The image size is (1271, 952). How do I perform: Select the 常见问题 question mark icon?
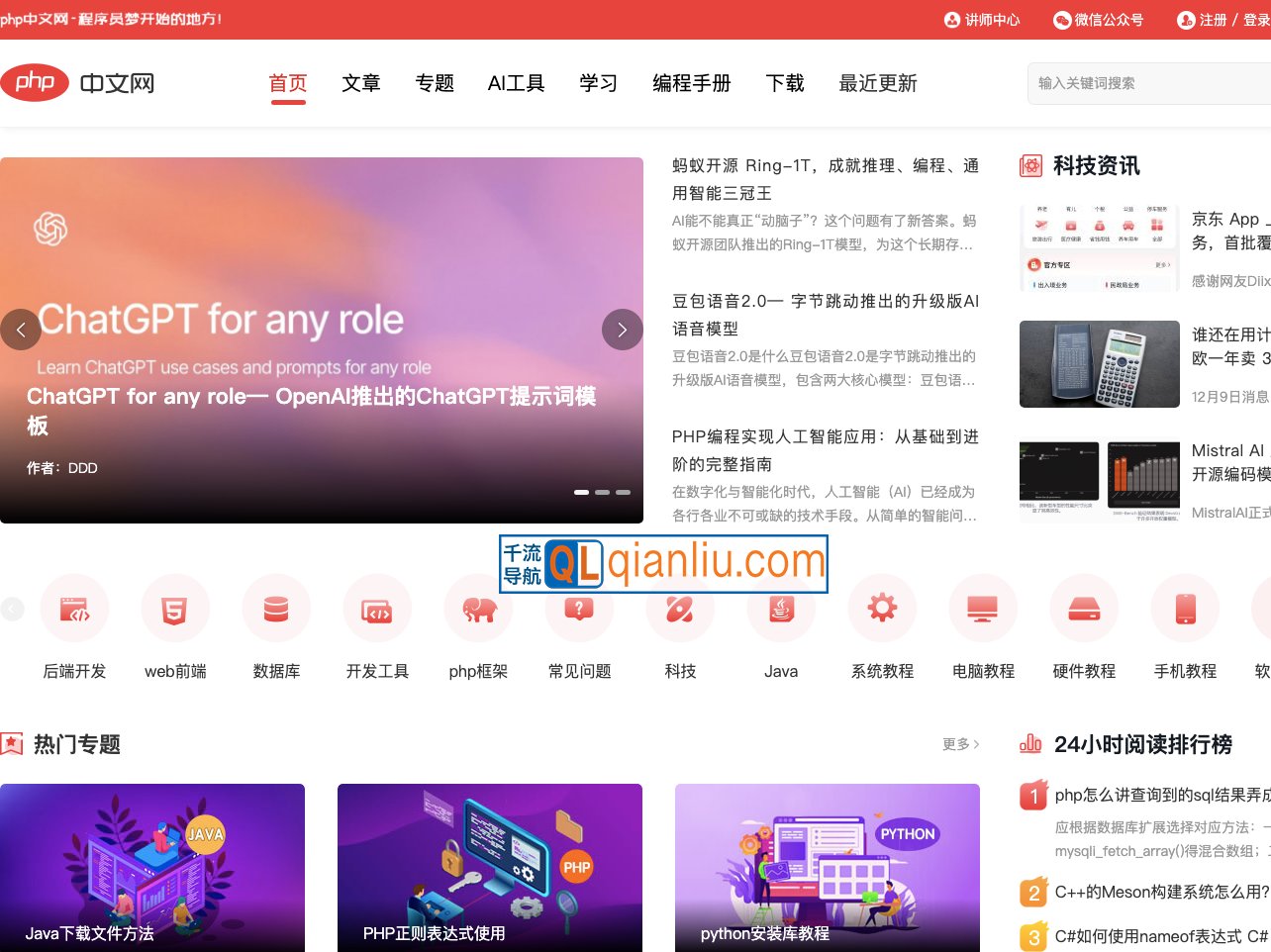click(579, 608)
